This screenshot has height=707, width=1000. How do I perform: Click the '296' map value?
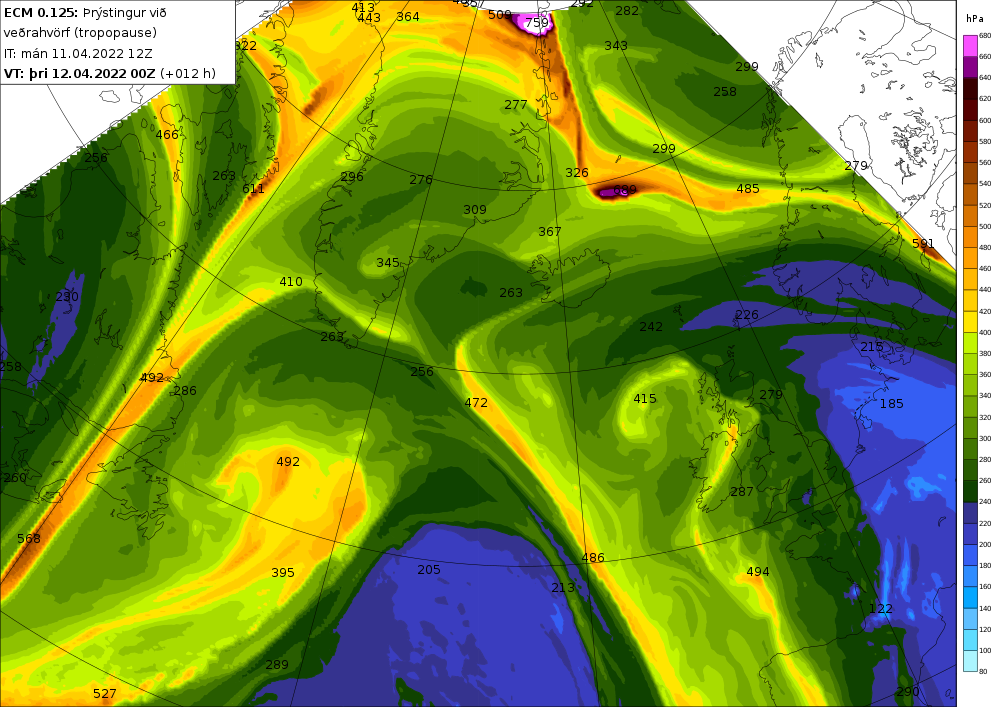point(352,177)
